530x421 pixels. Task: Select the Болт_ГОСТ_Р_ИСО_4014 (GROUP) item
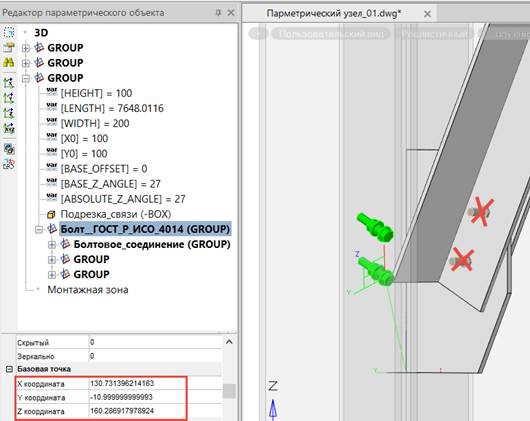(x=145, y=229)
